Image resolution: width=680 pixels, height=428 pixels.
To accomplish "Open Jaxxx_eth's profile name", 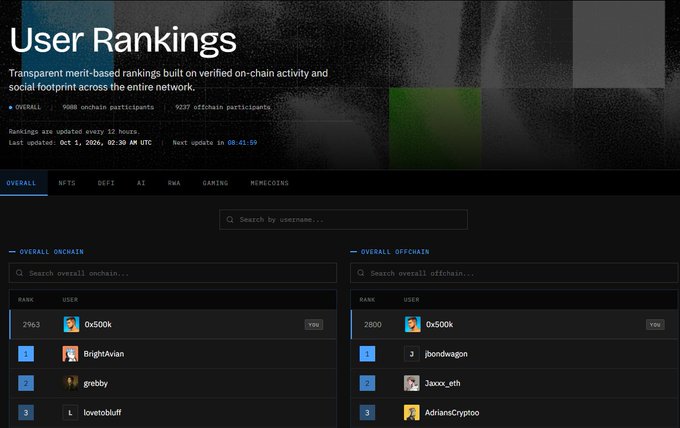I will [x=442, y=383].
